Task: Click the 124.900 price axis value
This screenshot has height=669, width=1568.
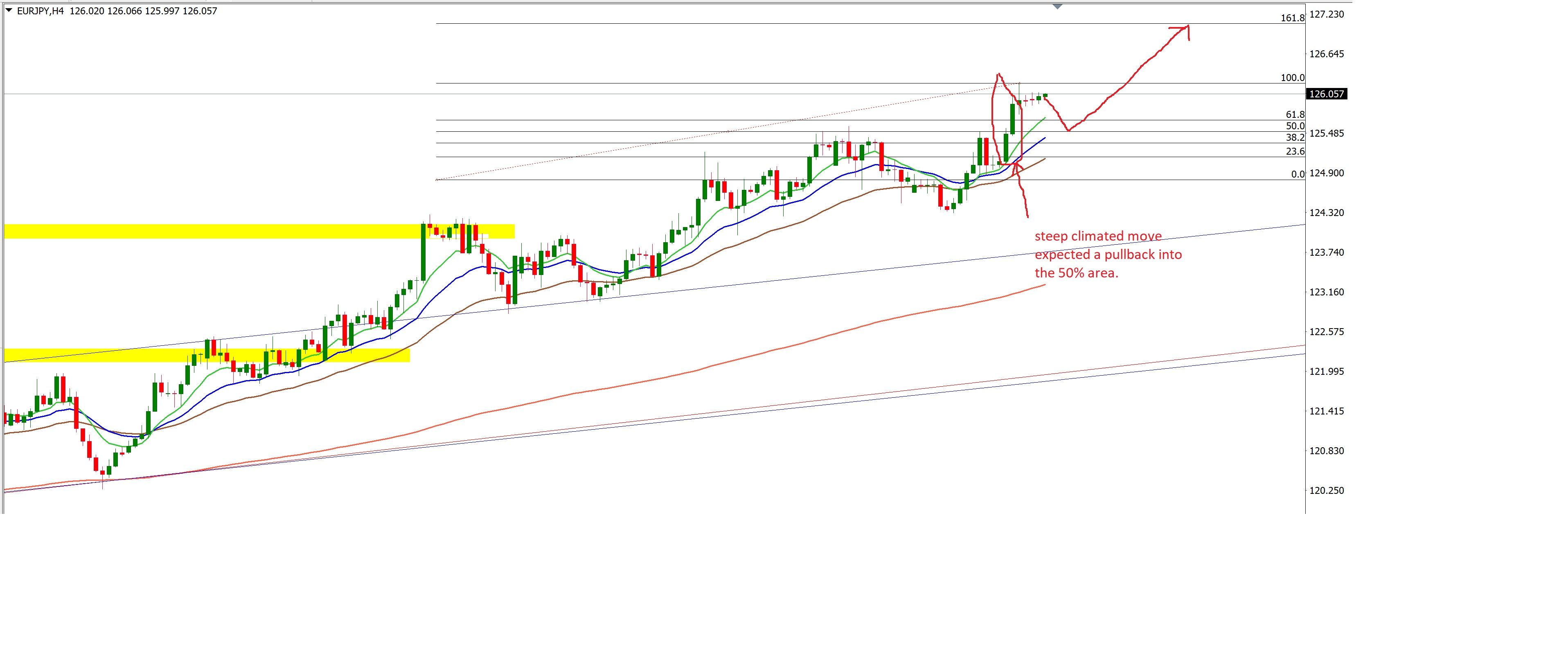Action: [1326, 173]
